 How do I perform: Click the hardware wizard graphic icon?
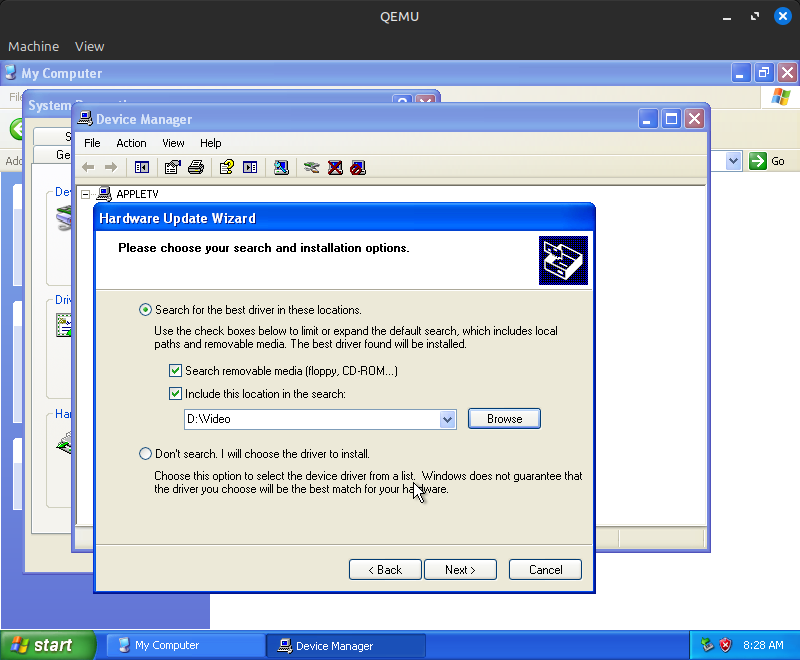563,260
